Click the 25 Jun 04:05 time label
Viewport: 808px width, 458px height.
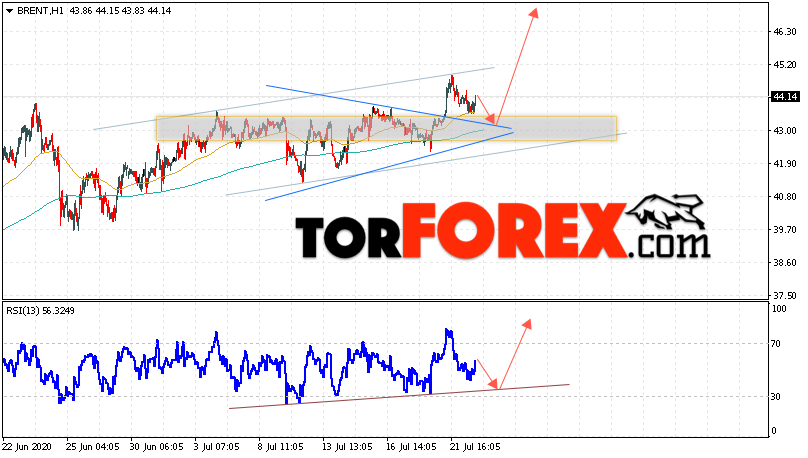coord(93,446)
